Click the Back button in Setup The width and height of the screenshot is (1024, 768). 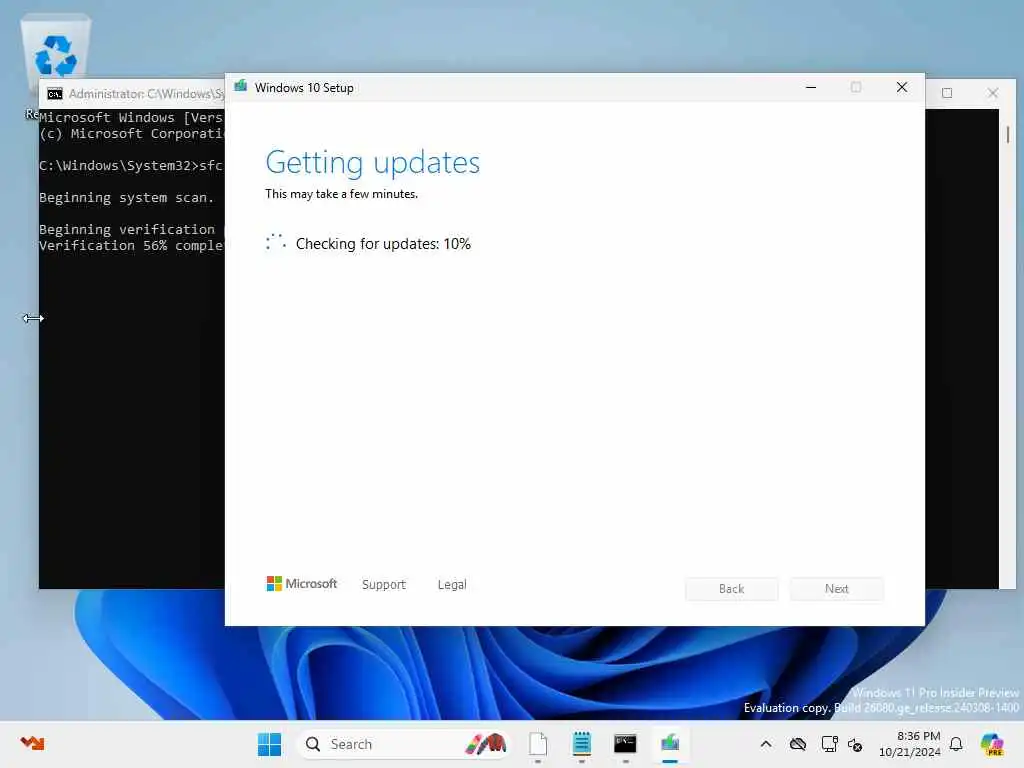pos(731,588)
